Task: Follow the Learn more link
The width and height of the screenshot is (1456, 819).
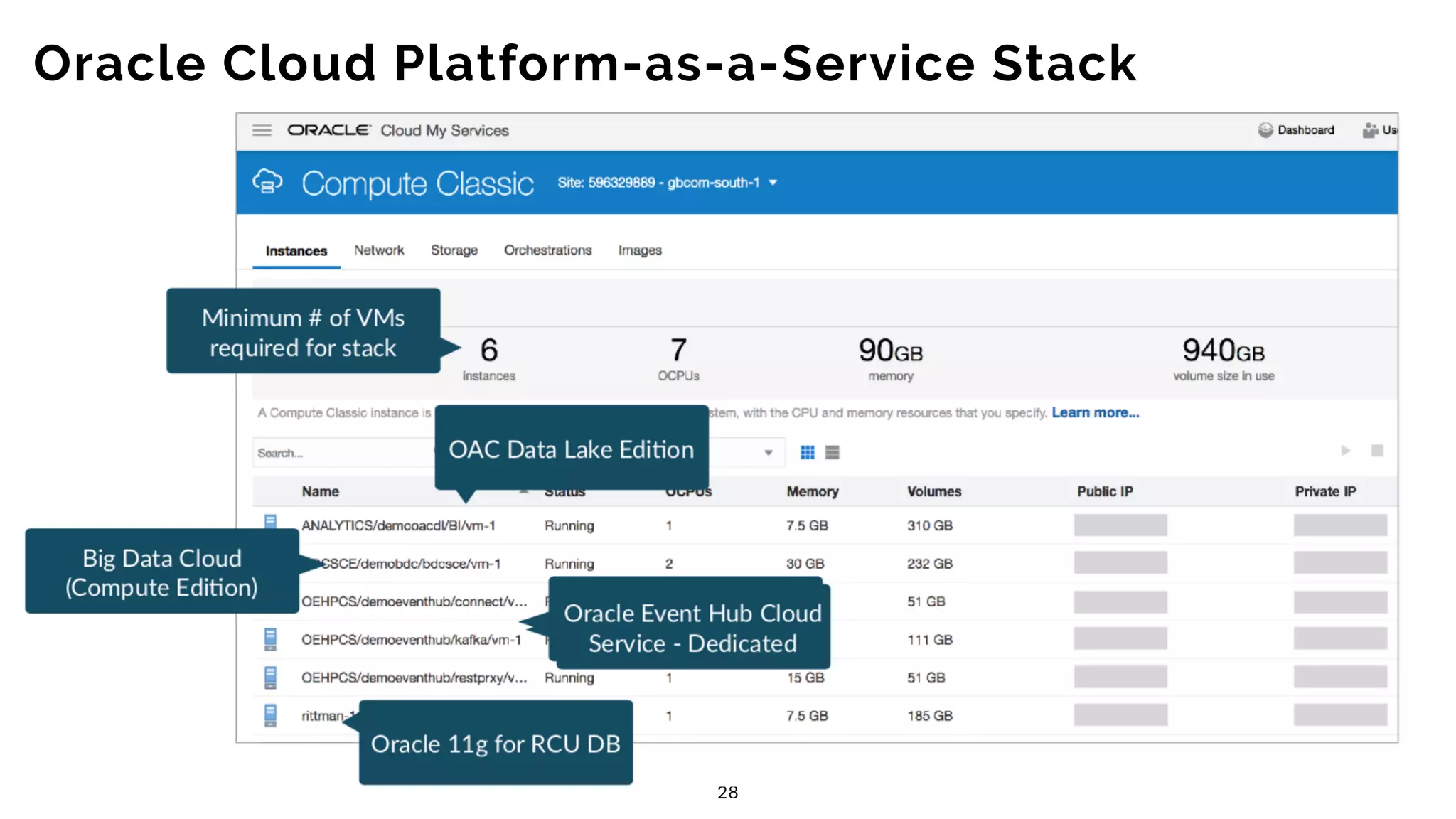Action: click(1096, 413)
